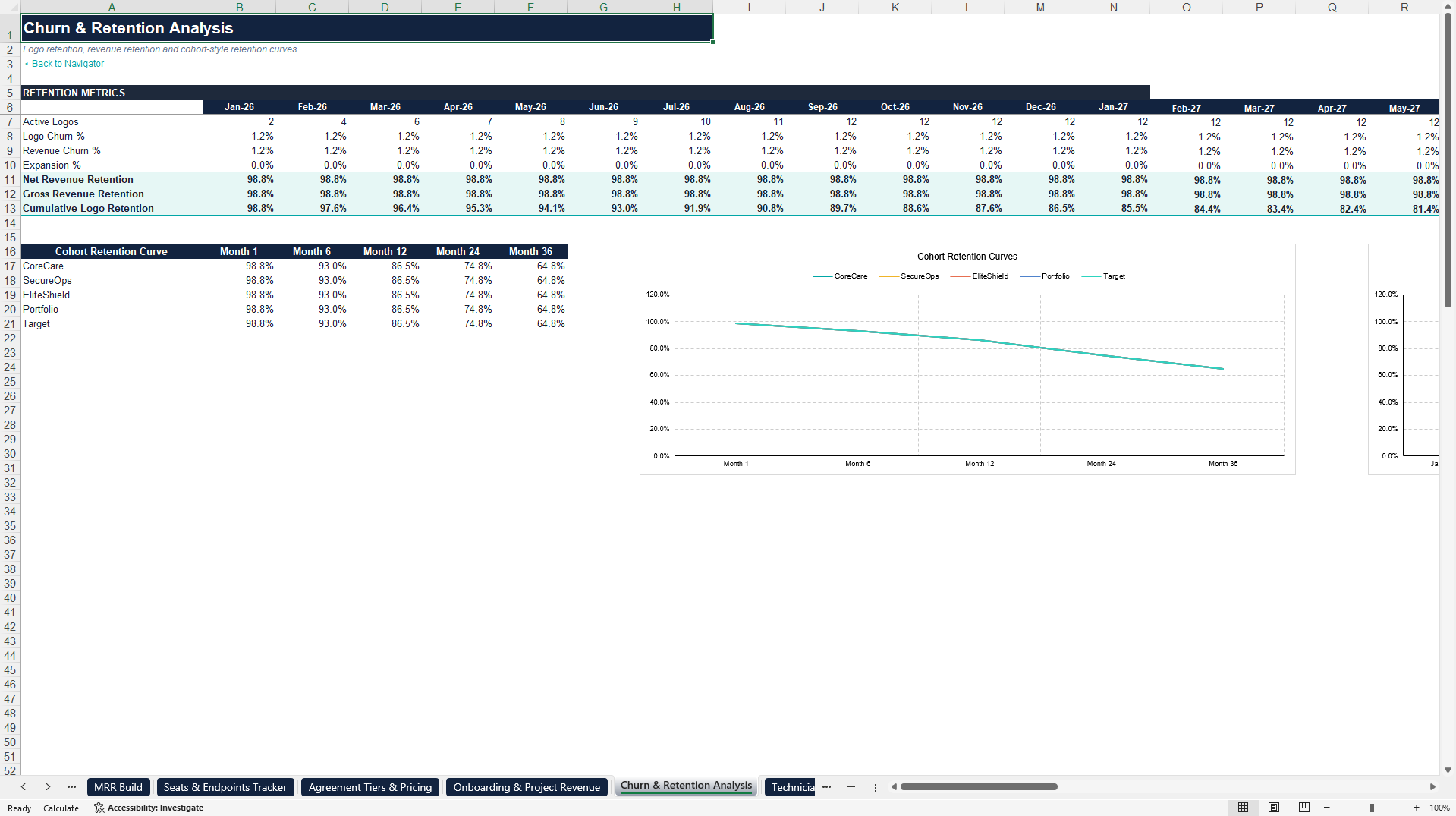Image resolution: width=1456 pixels, height=816 pixels.
Task: Select the EliteShield row label
Action: point(112,295)
